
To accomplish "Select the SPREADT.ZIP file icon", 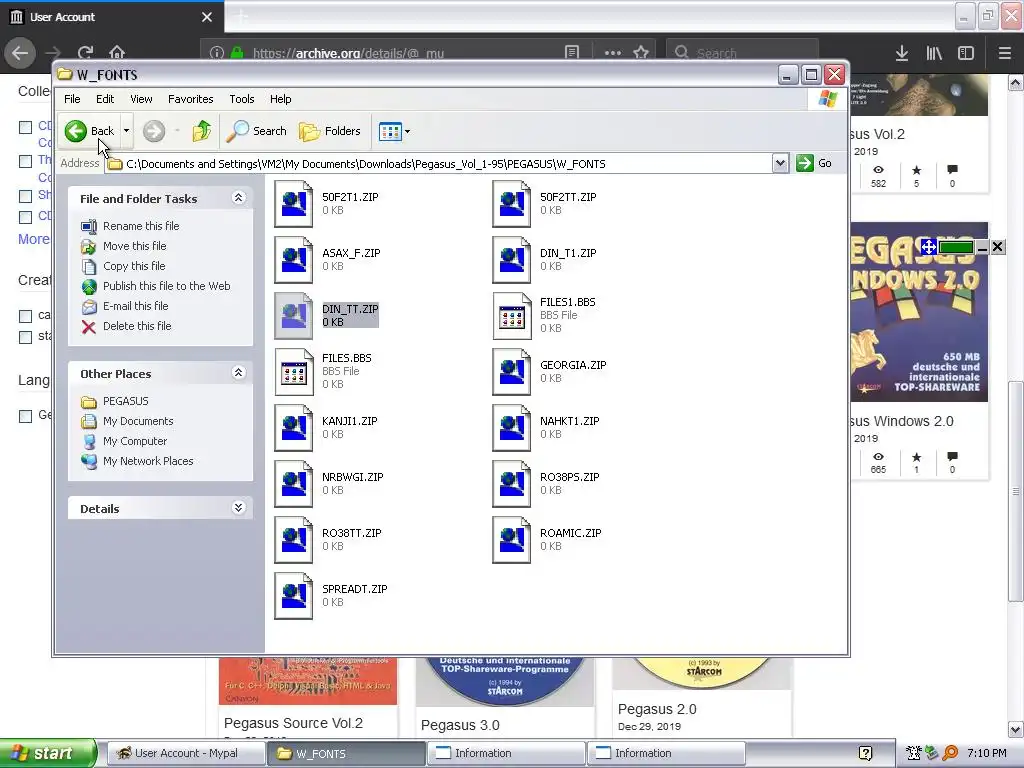I will tap(293, 597).
